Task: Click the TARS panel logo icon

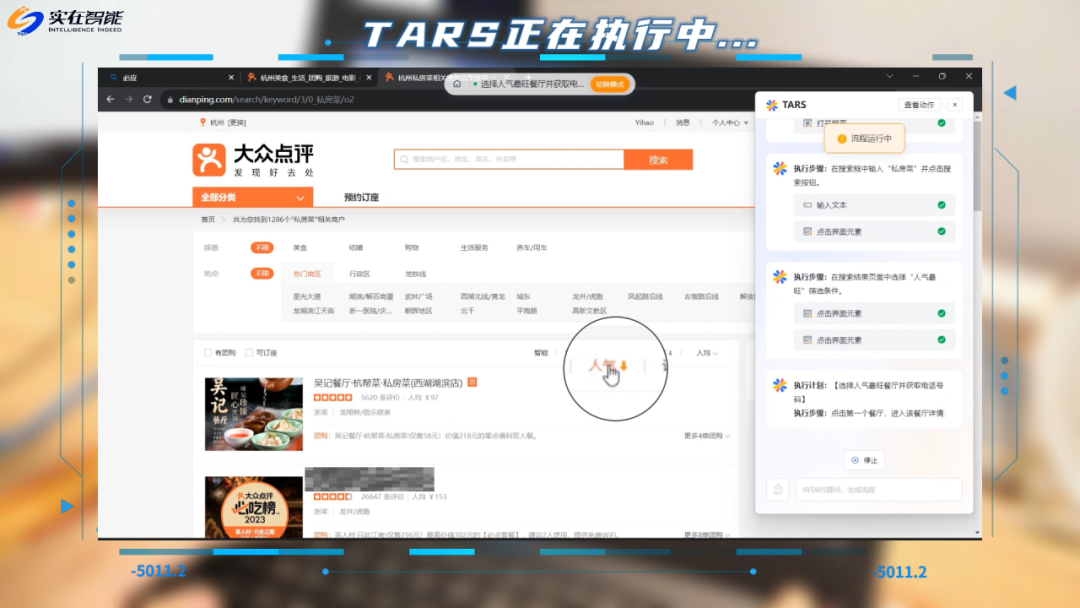Action: (x=772, y=105)
